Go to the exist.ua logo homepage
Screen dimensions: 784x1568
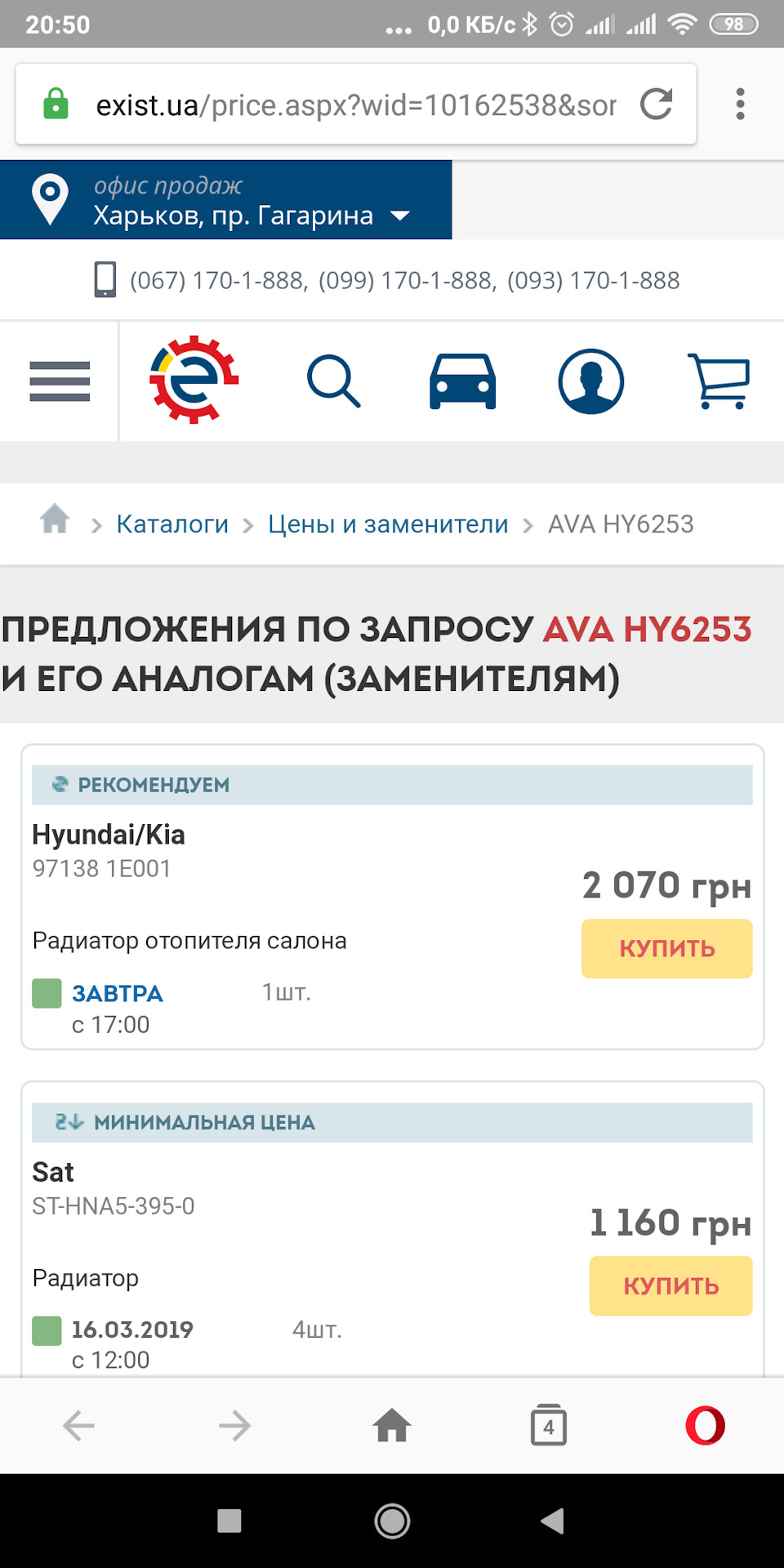click(194, 380)
